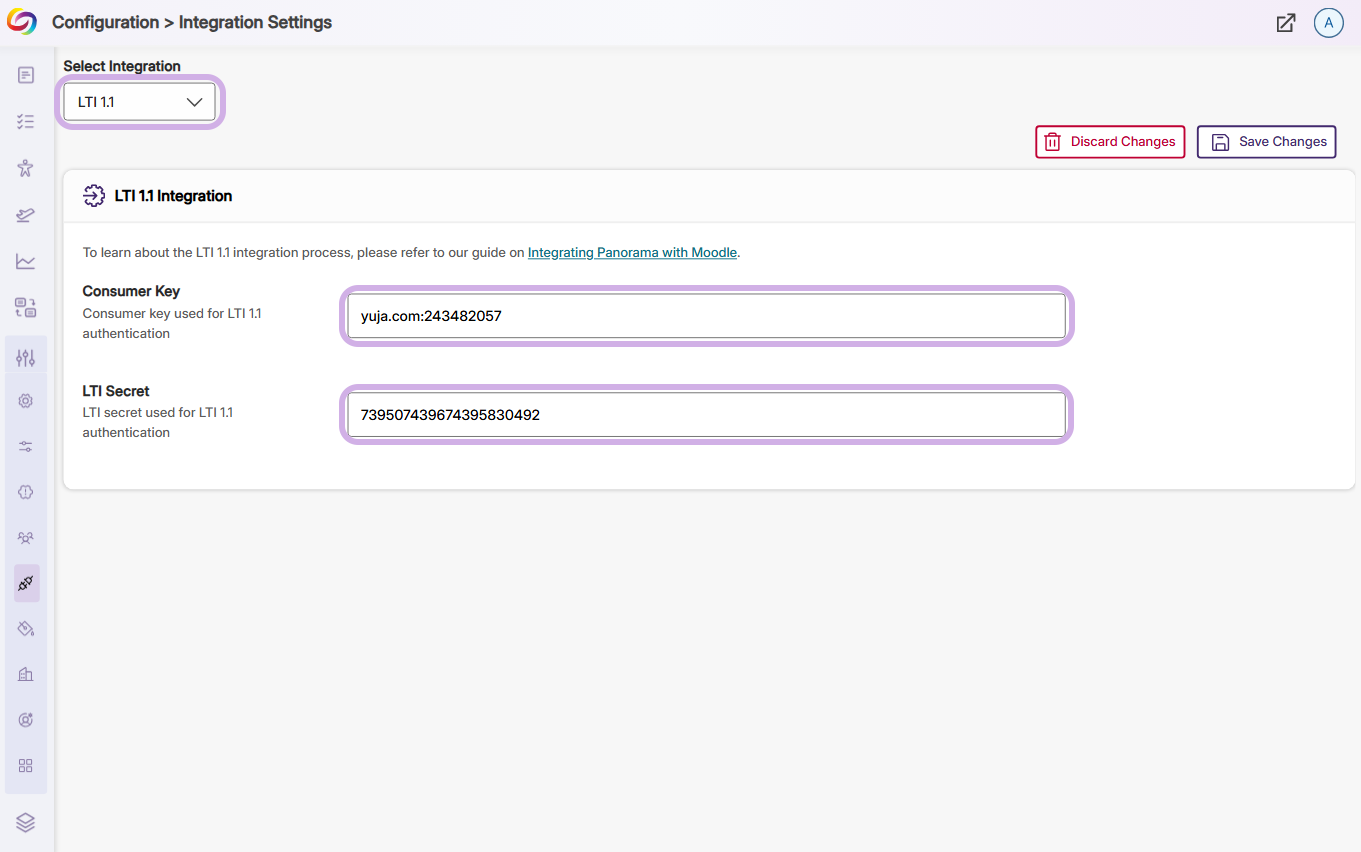Screen dimensions: 1361x852
Task: Click the plug integration icon in sidebar
Action: (x=27, y=583)
